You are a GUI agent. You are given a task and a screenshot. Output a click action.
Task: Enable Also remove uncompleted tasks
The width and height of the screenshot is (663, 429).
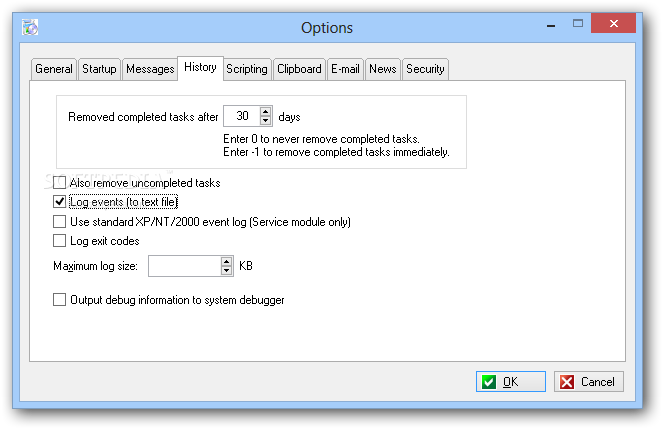click(x=60, y=183)
